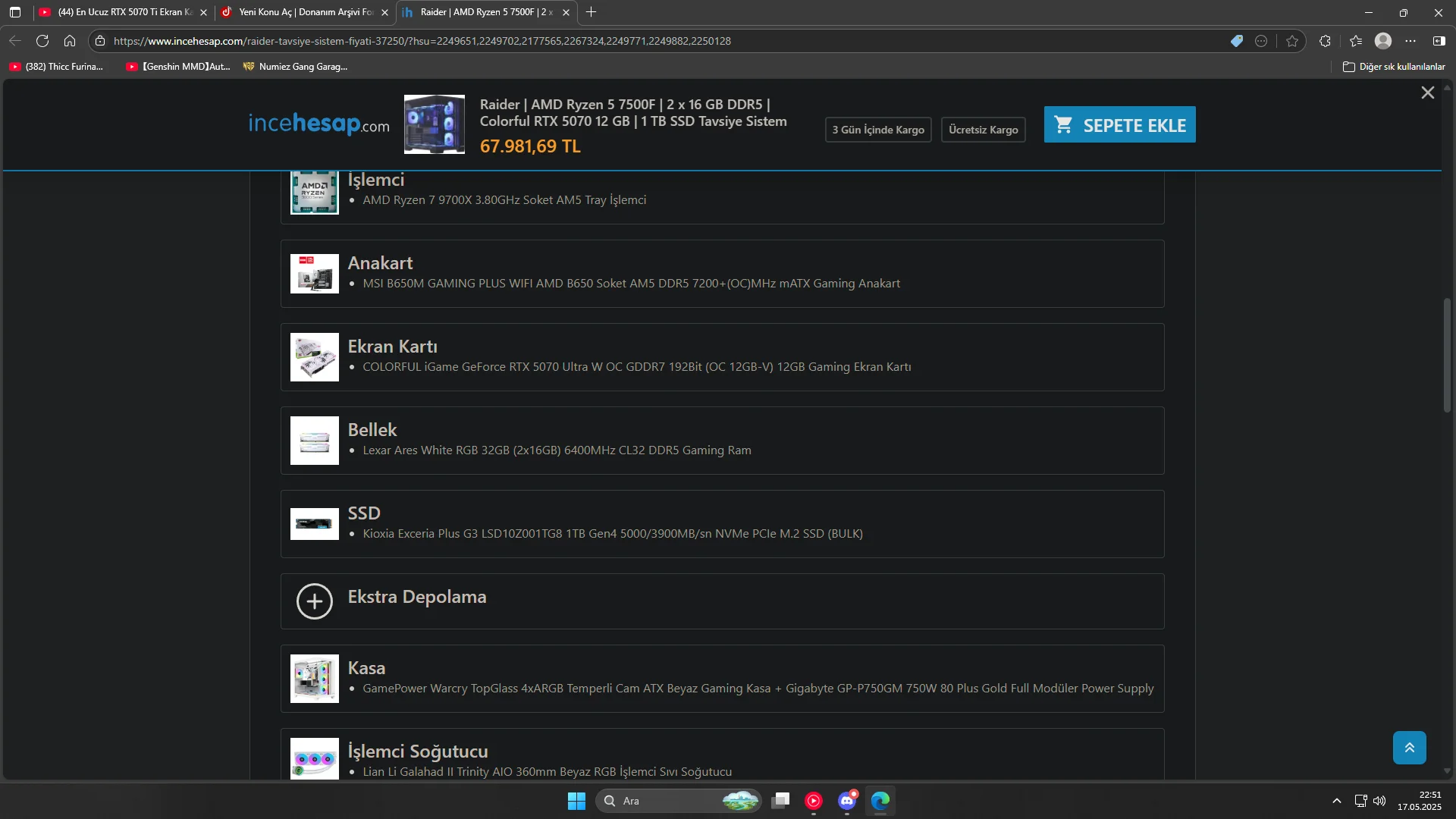Click the incehesap.com logo
Viewport: 1456px width, 819px height.
point(318,124)
